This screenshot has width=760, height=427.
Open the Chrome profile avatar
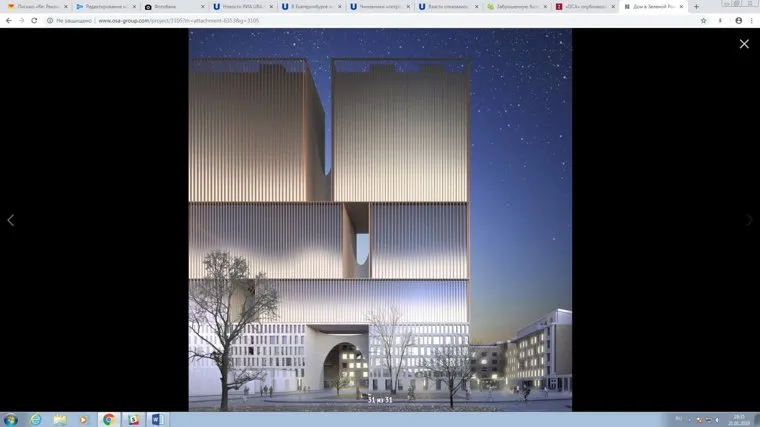point(738,20)
